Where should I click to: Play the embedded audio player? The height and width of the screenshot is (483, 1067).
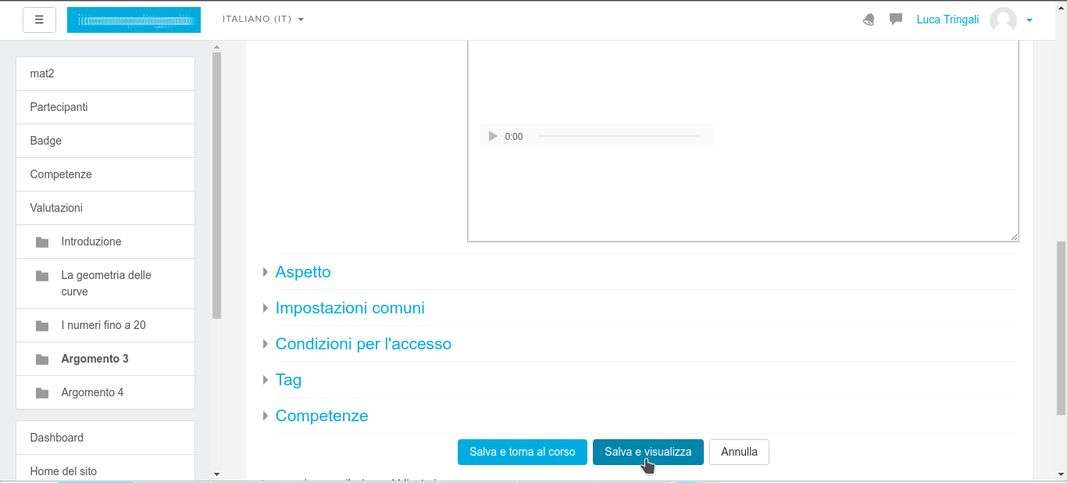pos(493,136)
